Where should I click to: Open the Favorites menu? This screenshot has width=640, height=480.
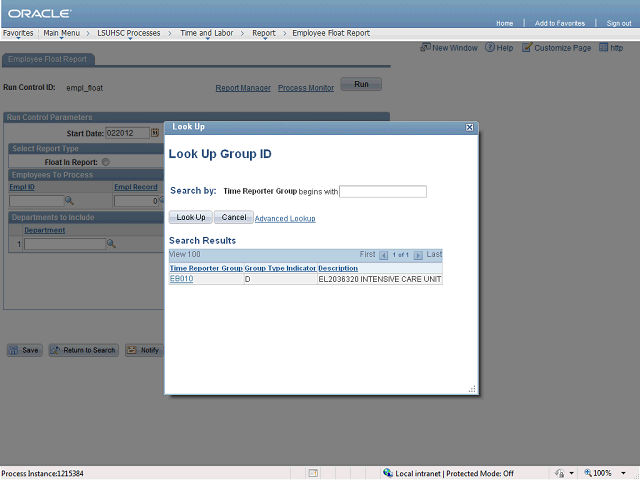(18, 33)
